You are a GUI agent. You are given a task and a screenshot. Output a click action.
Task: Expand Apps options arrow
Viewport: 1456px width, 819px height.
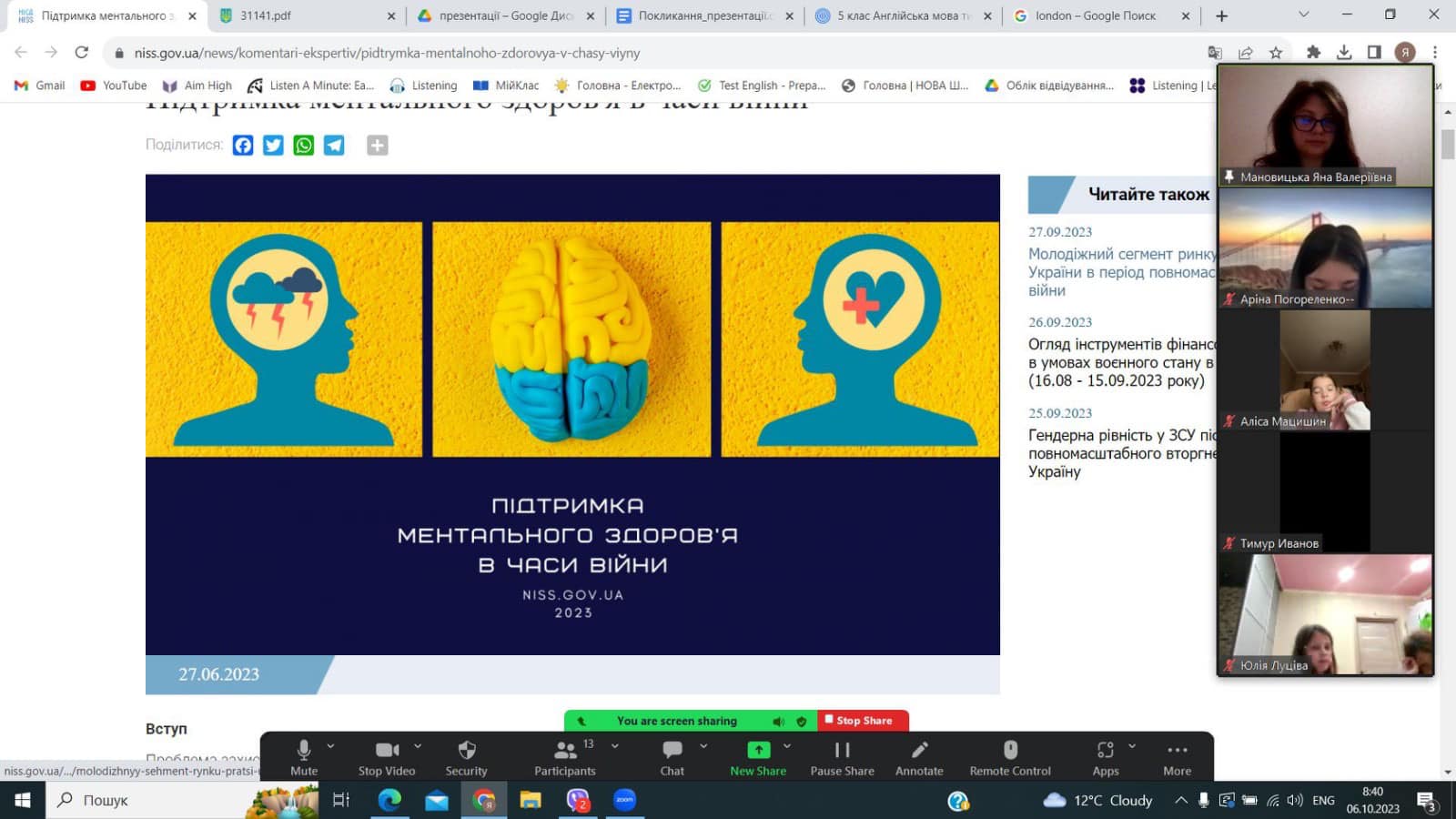1132,746
